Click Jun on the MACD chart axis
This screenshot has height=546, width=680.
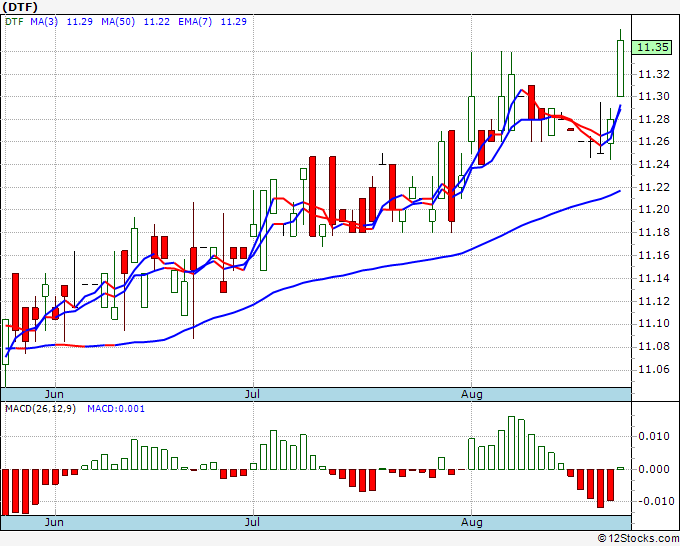[54, 522]
